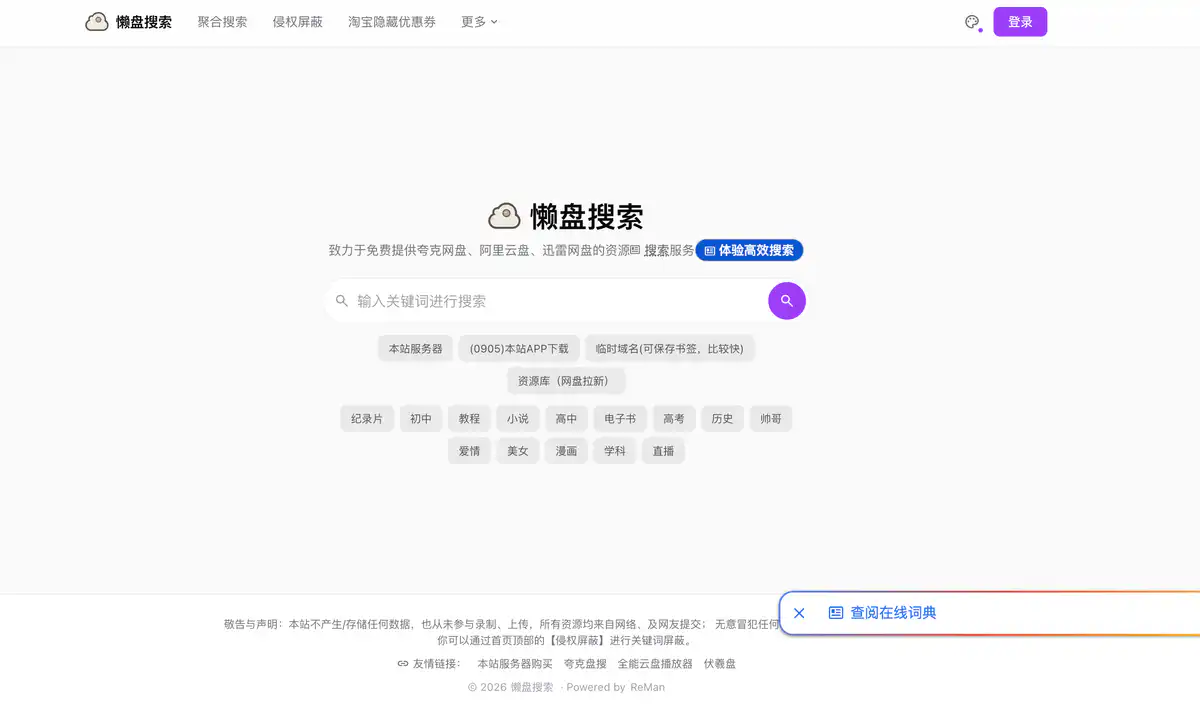1200x704 pixels.
Task: Open 本站服务器购买 footer link
Action: pyautogui.click(x=515, y=664)
